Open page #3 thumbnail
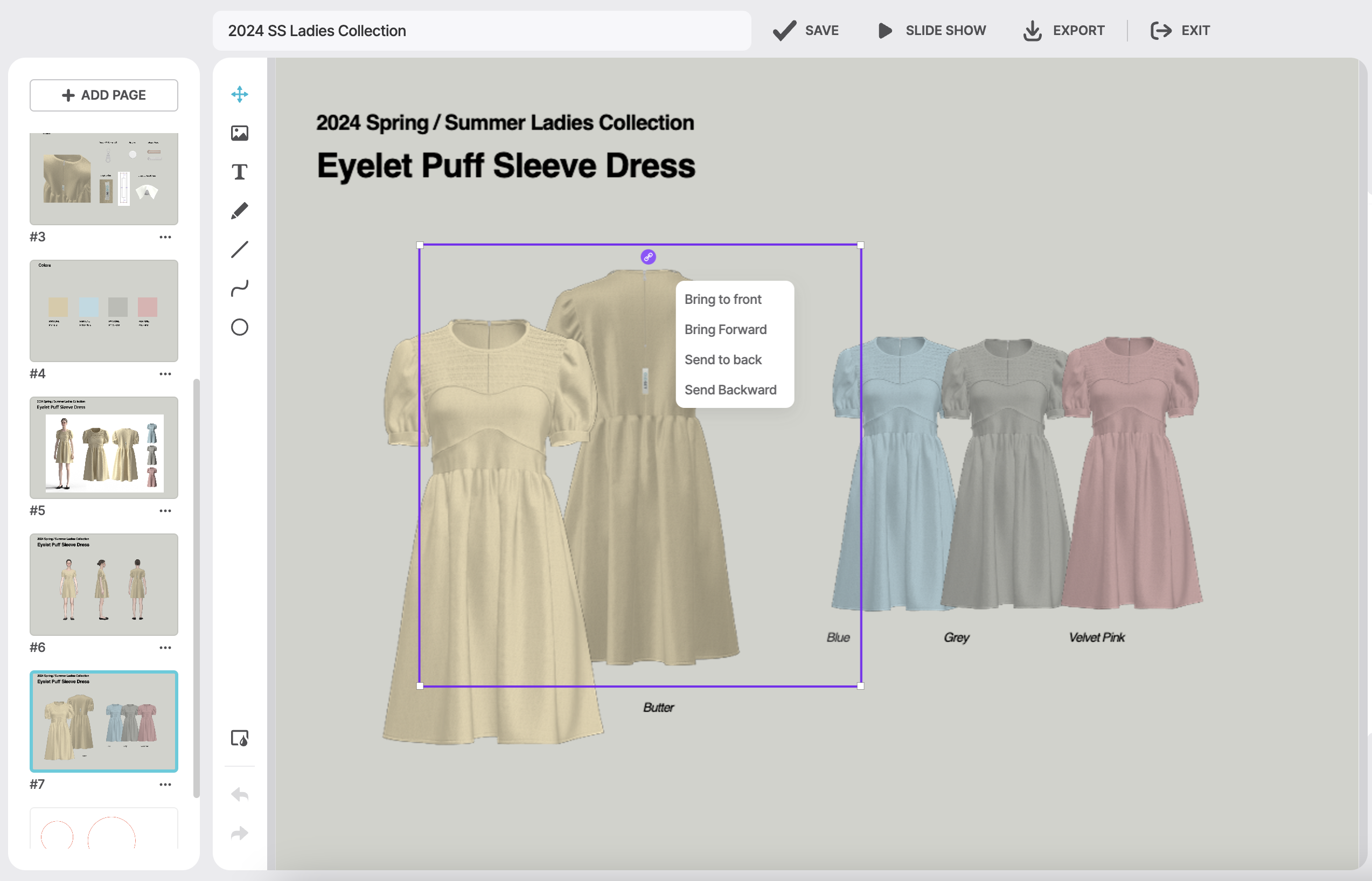The height and width of the screenshot is (881, 1372). point(103,178)
